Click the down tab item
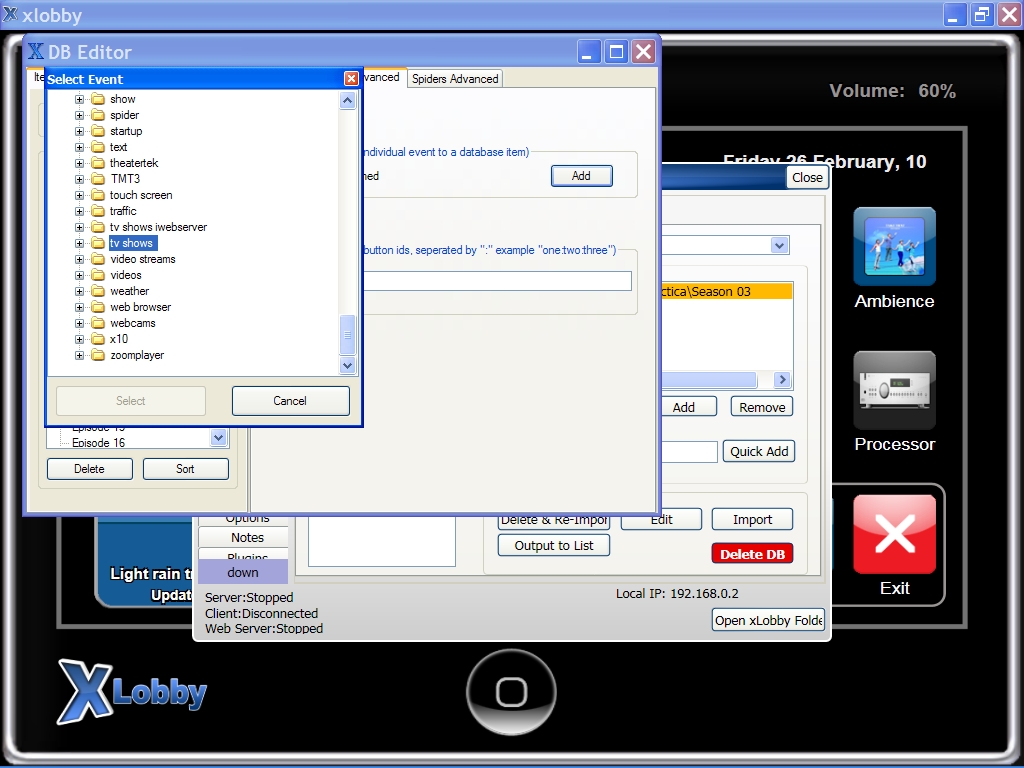 (x=243, y=572)
